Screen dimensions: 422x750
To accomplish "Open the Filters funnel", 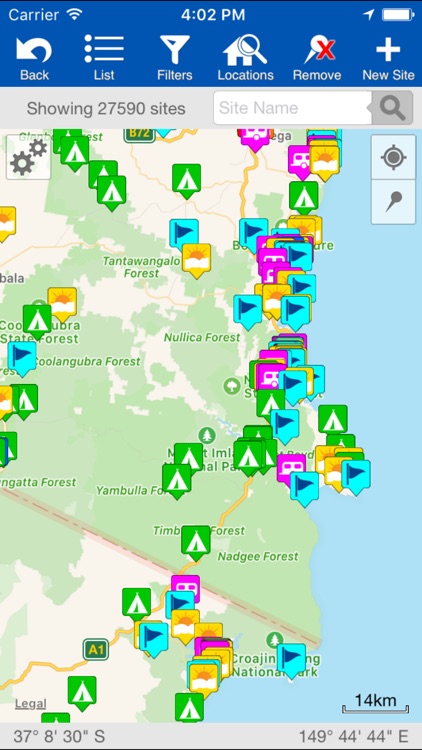I will 175,58.
